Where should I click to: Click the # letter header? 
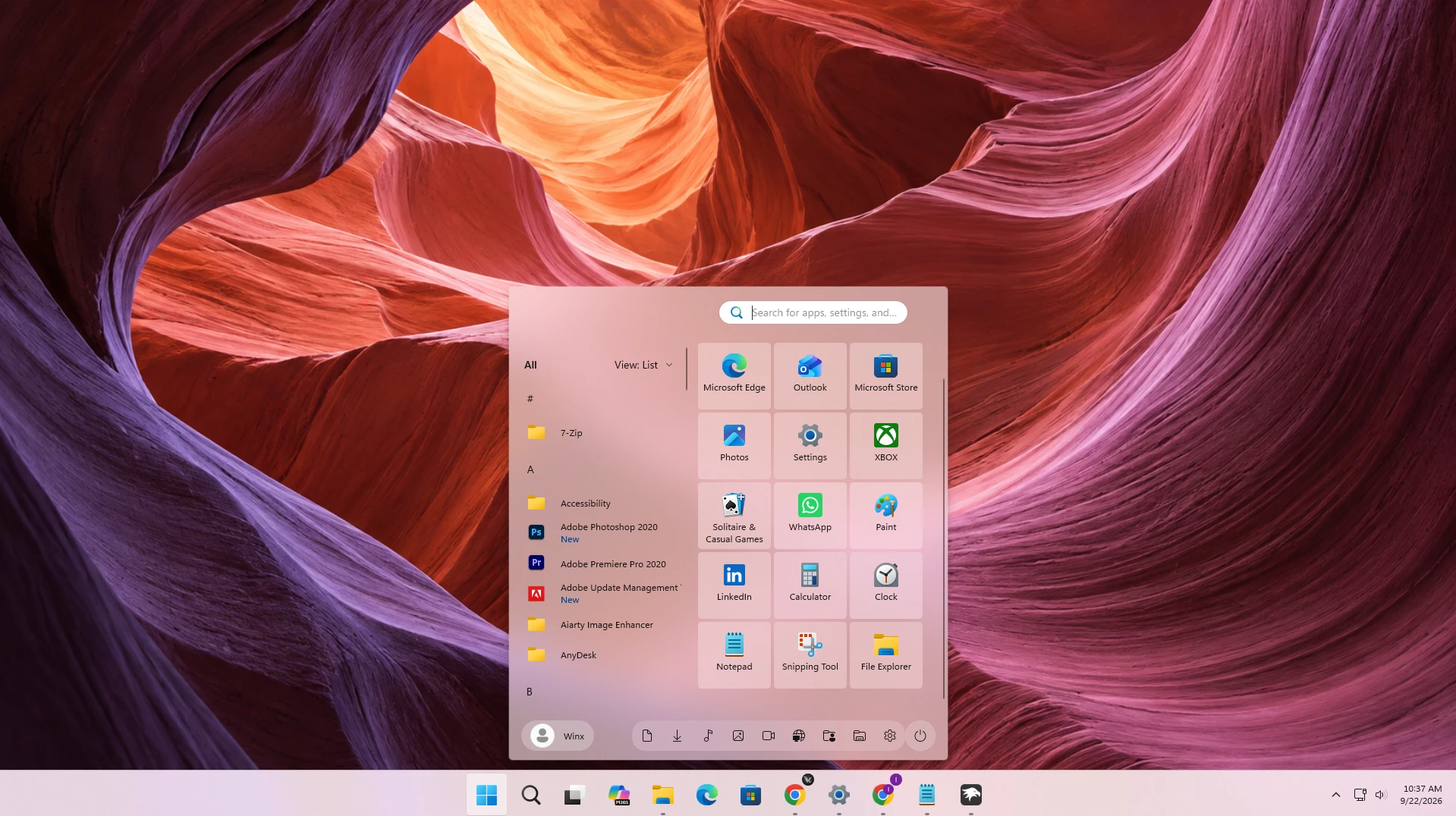[530, 399]
